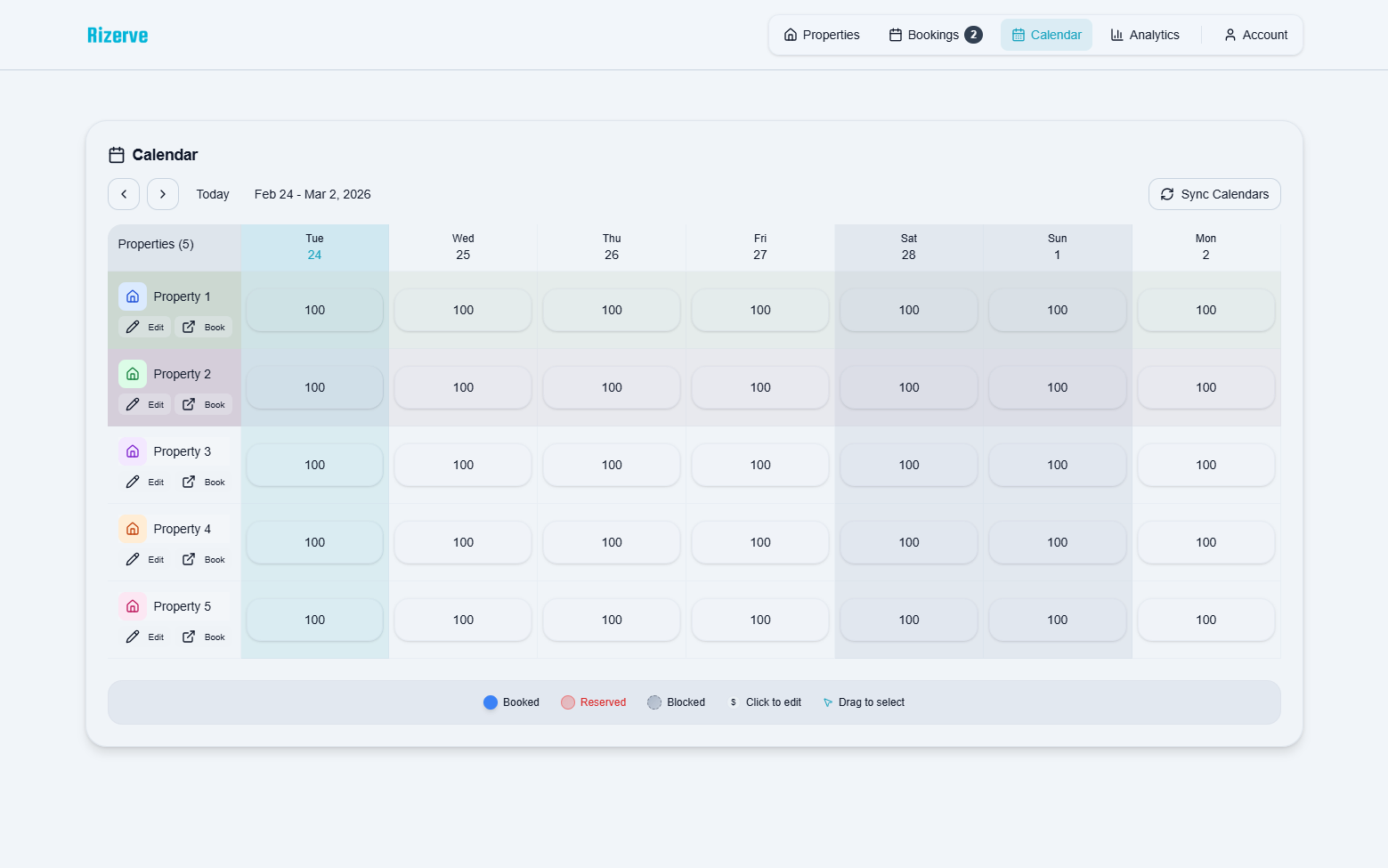Click the pink Reserved legend dot
This screenshot has height=868, width=1388.
(568, 702)
